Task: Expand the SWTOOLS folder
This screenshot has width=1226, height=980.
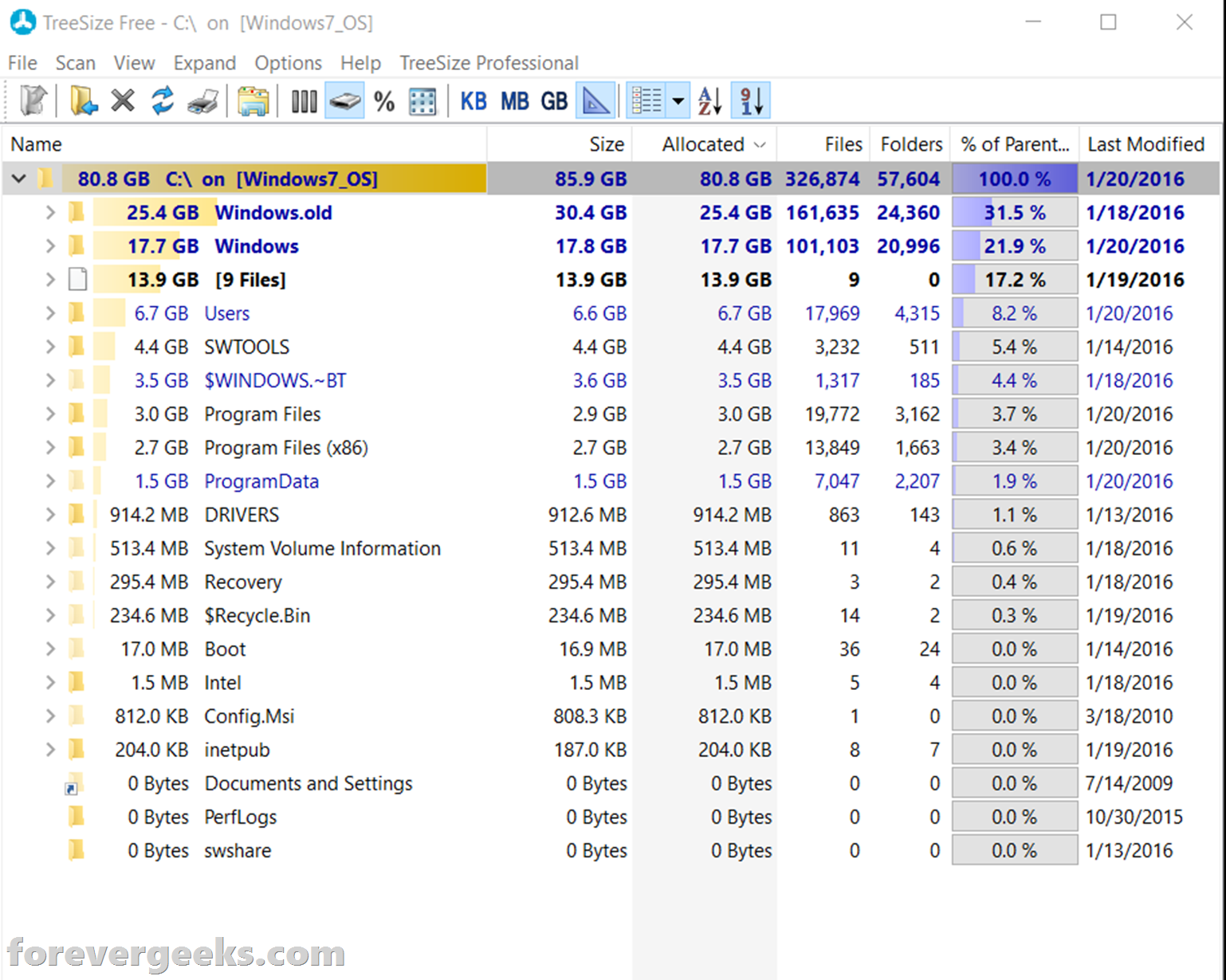Action: coord(50,347)
